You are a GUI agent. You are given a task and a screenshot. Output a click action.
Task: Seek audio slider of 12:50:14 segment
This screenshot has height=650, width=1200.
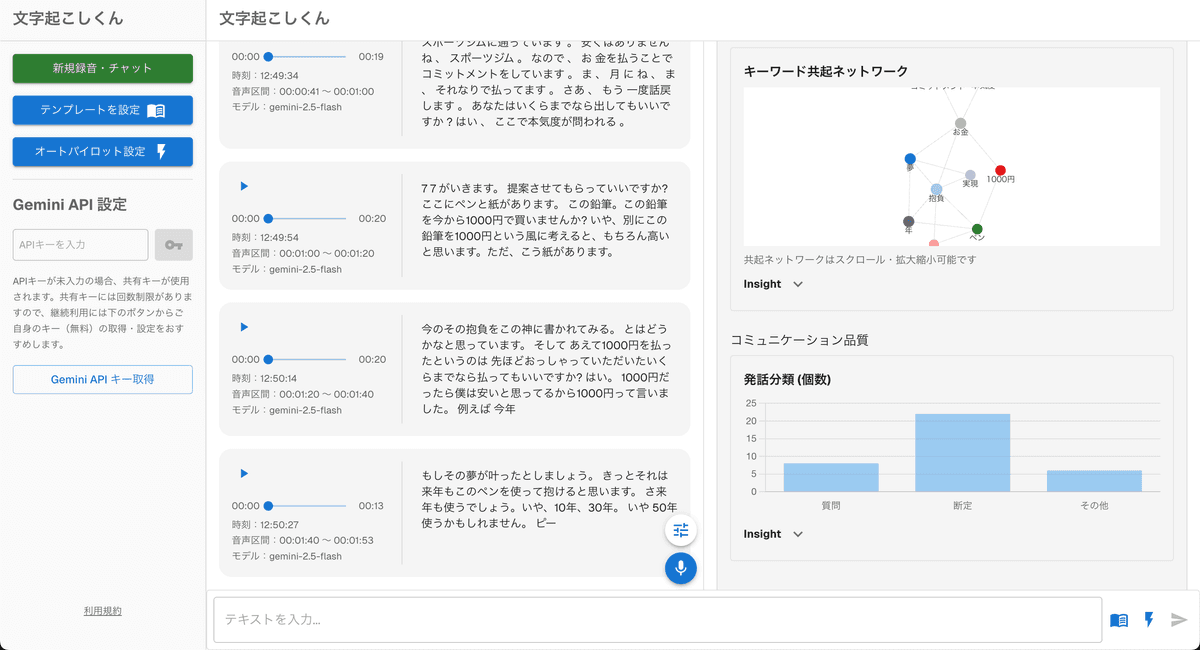(x=307, y=359)
